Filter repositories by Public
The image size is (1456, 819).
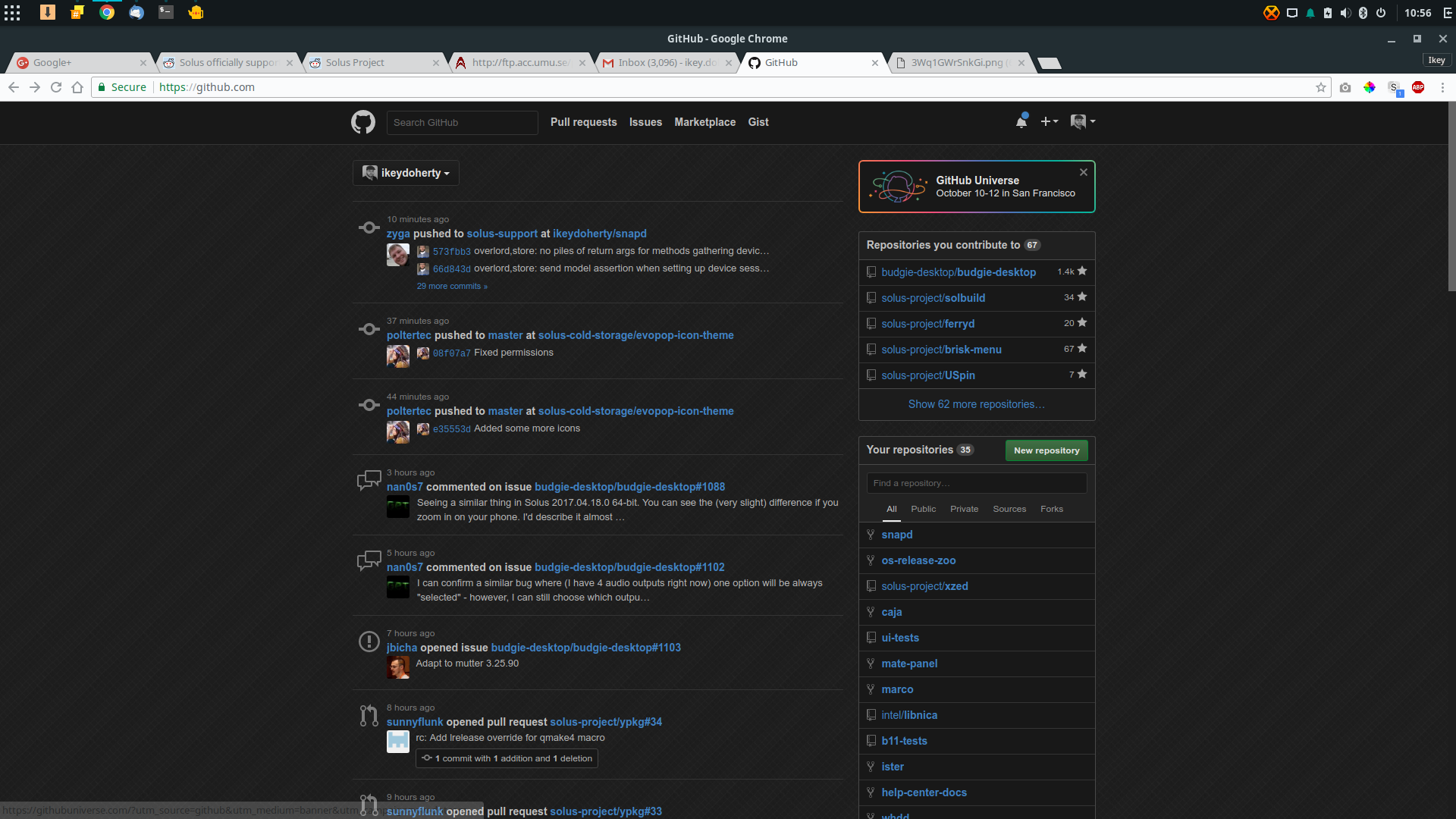tap(923, 509)
